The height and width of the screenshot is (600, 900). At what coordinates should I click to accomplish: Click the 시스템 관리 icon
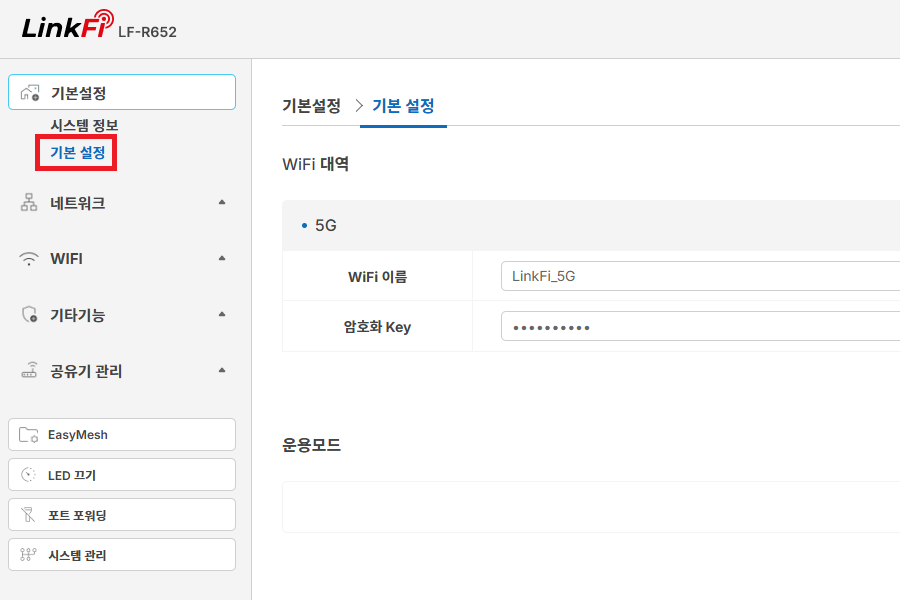[x=28, y=555]
